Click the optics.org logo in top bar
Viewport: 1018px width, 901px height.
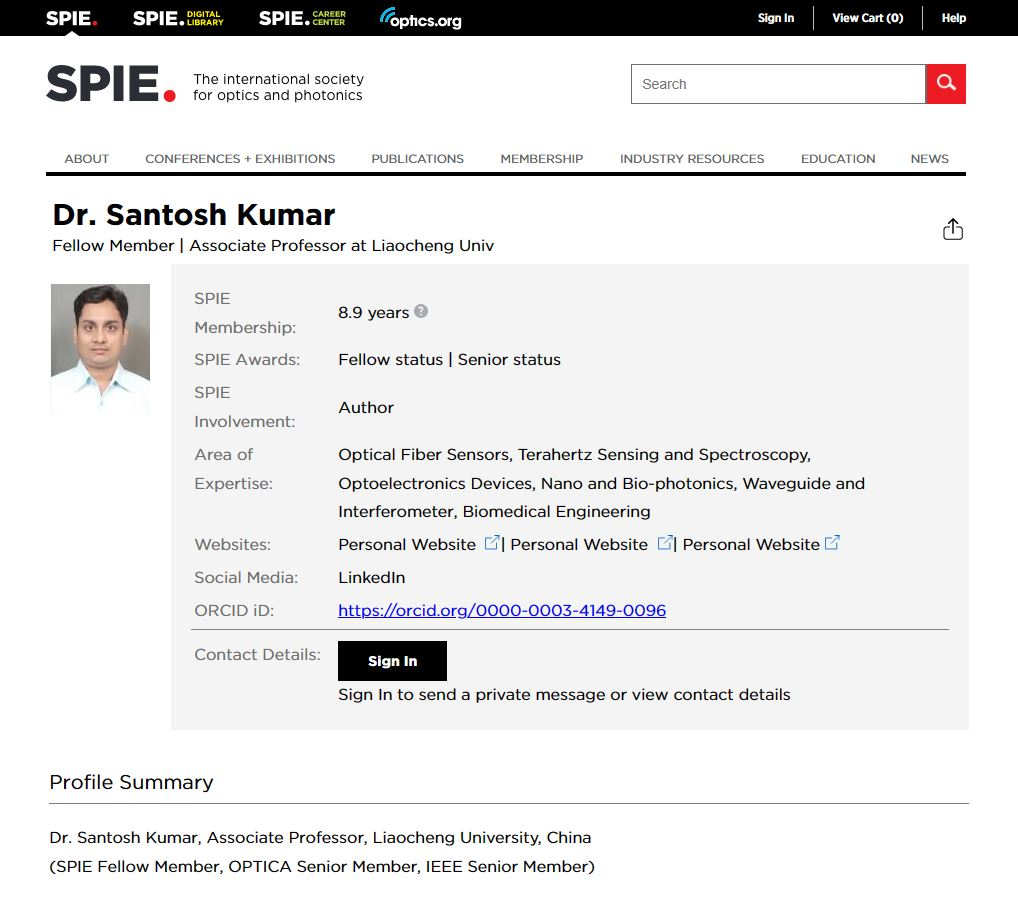pyautogui.click(x=420, y=18)
